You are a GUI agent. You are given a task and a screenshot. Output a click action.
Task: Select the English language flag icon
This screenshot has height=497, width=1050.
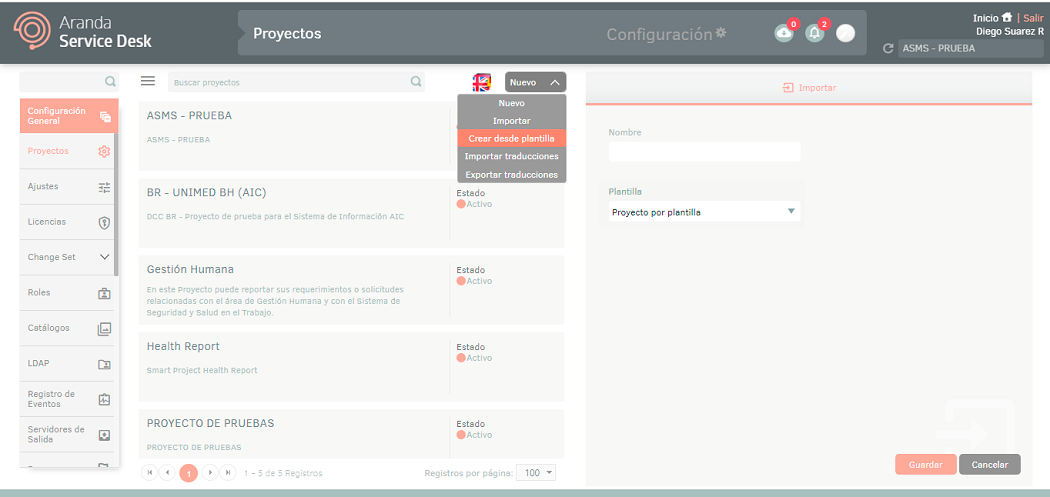pos(482,83)
